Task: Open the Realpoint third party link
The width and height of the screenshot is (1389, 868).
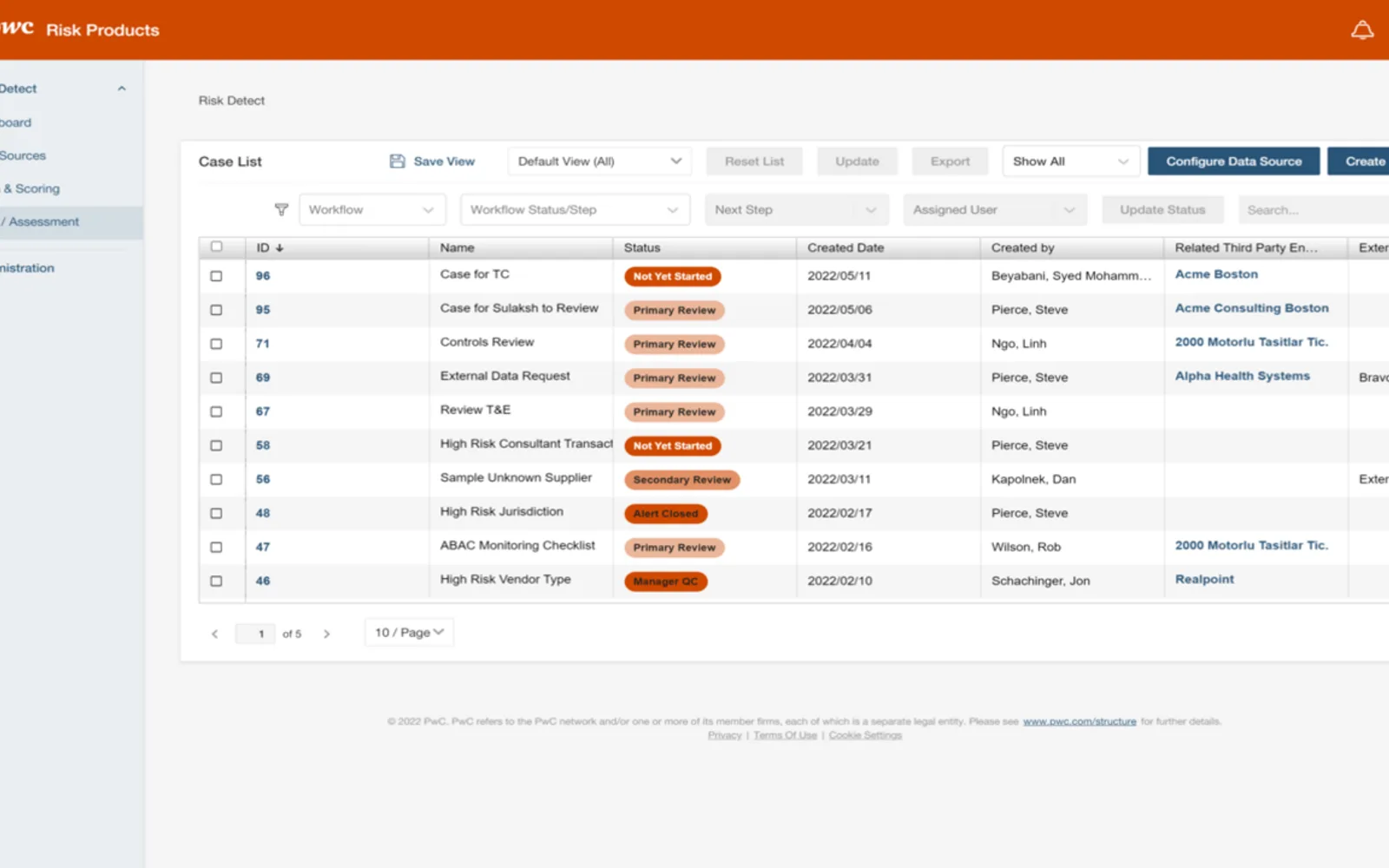Action: (x=1204, y=579)
